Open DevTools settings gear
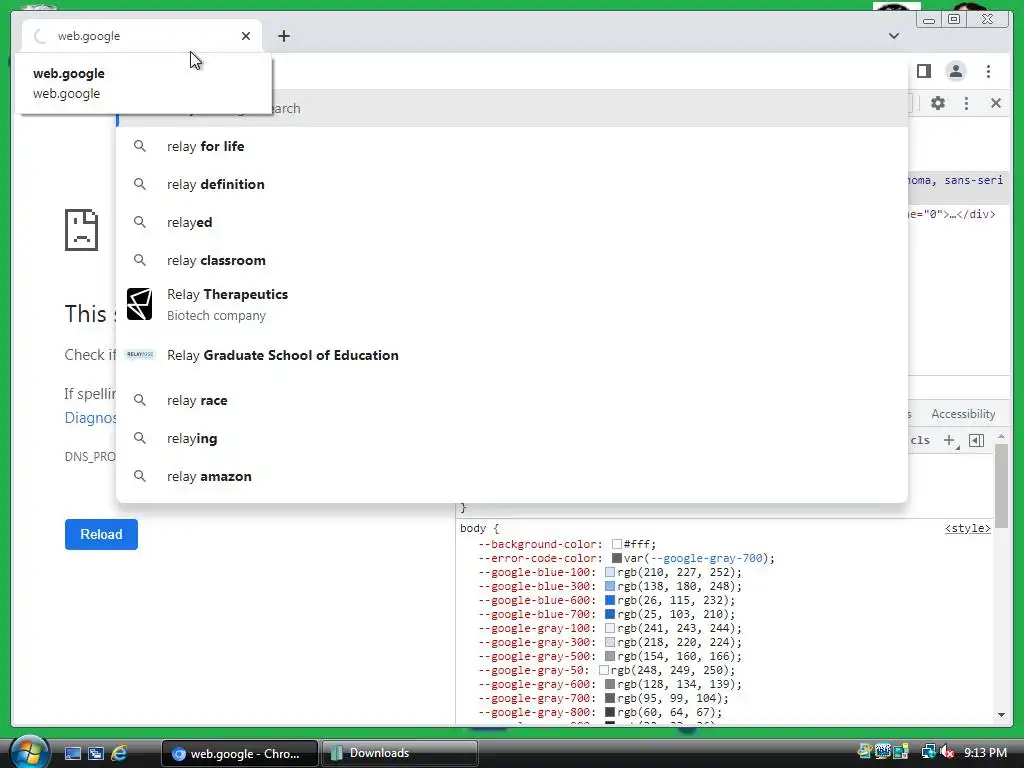 point(938,103)
